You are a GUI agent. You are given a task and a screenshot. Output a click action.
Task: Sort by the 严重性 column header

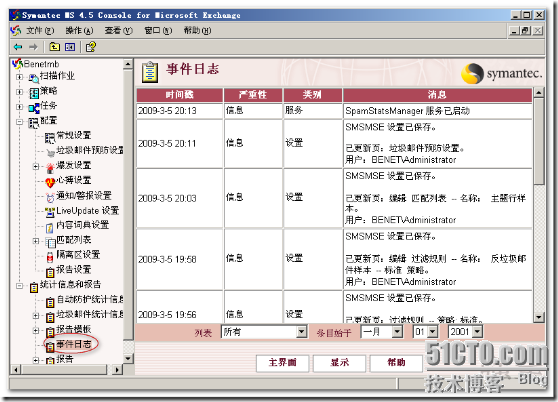253,95
